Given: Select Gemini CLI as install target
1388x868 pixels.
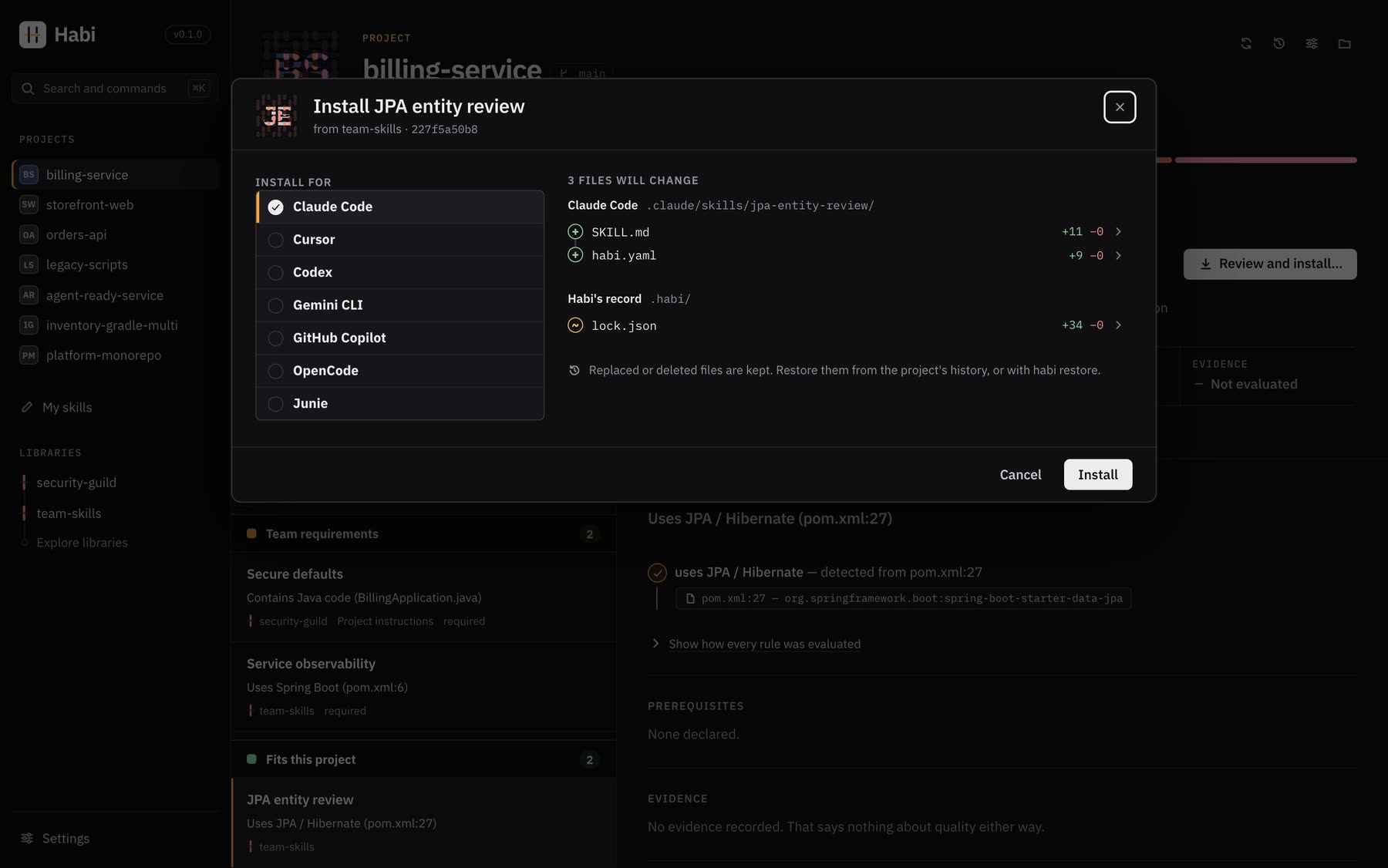Looking at the screenshot, I should [399, 305].
